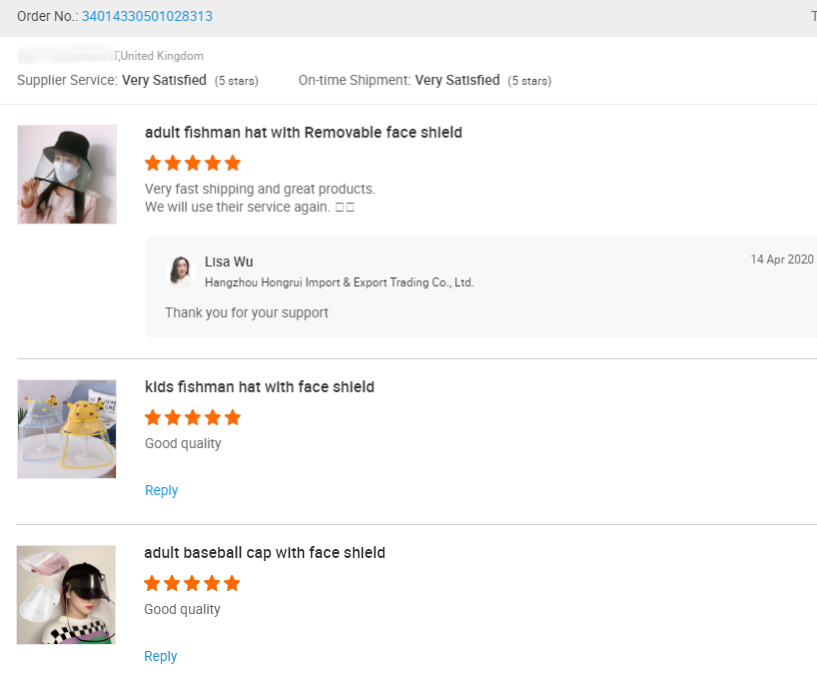The width and height of the screenshot is (817, 676).
Task: Click adult fishman hat with Removable face shield title
Action: [x=303, y=133]
